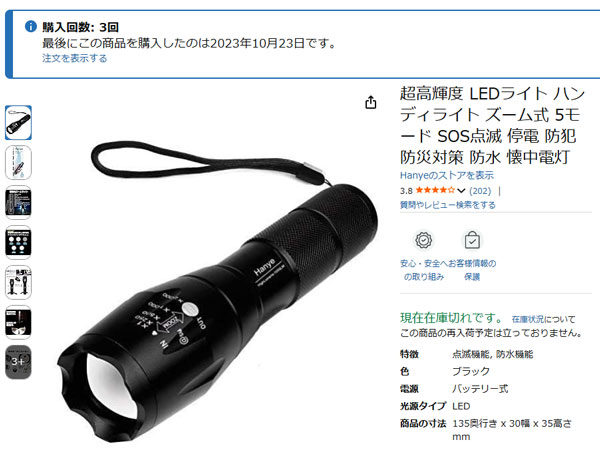
Task: Click the 質問やレビュー検索をする link
Action: (x=448, y=205)
